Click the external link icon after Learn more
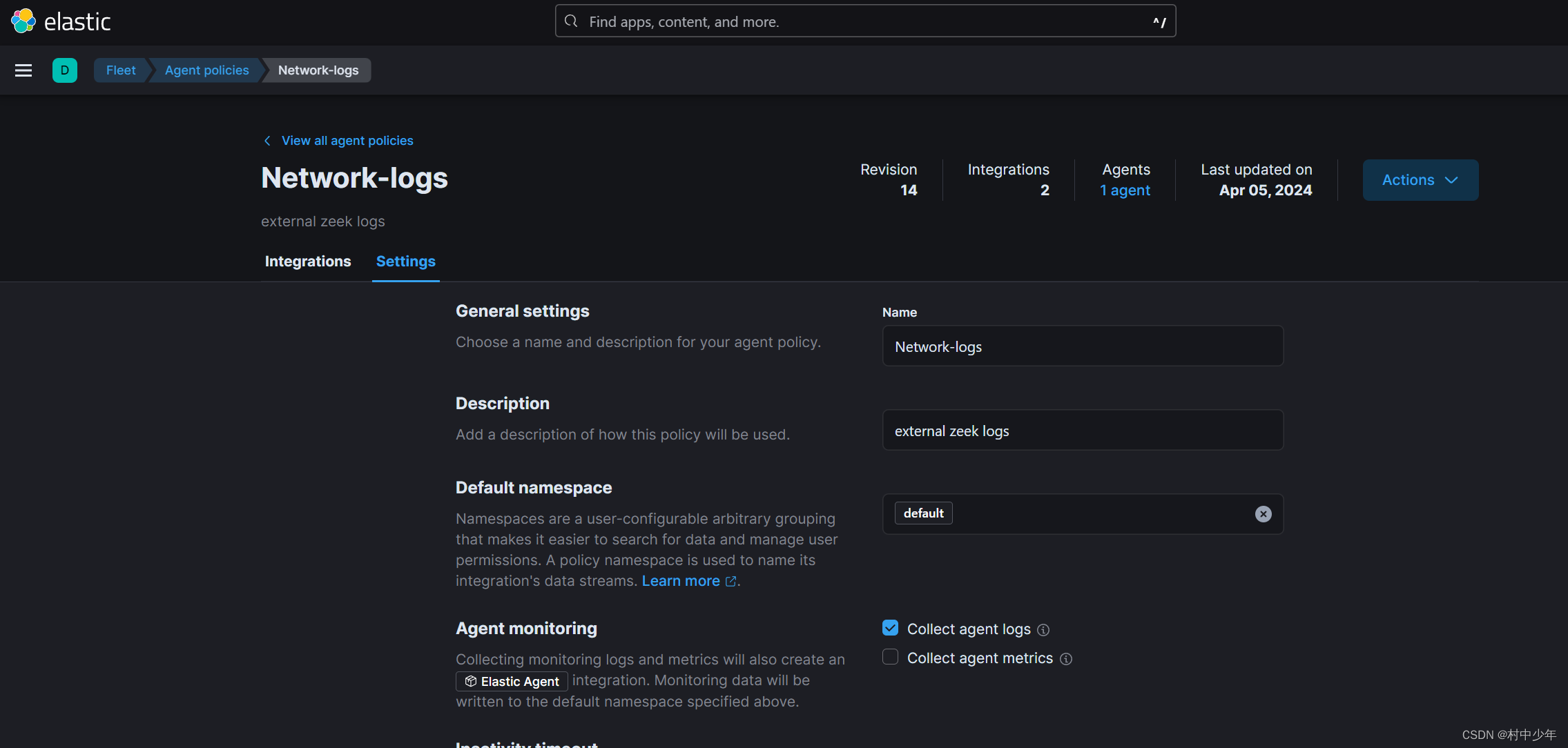The image size is (1568, 748). click(x=730, y=582)
